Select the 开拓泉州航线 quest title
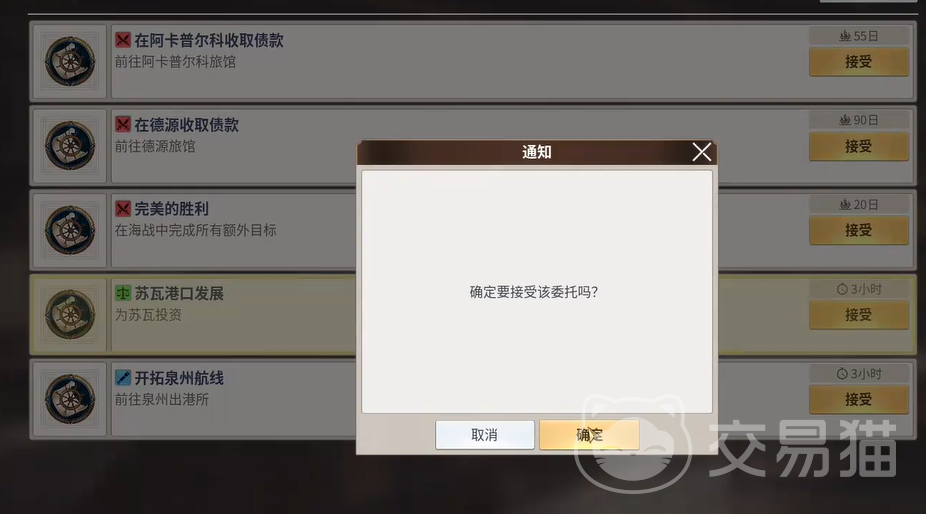Screen dimensions: 926x514 tap(179, 378)
